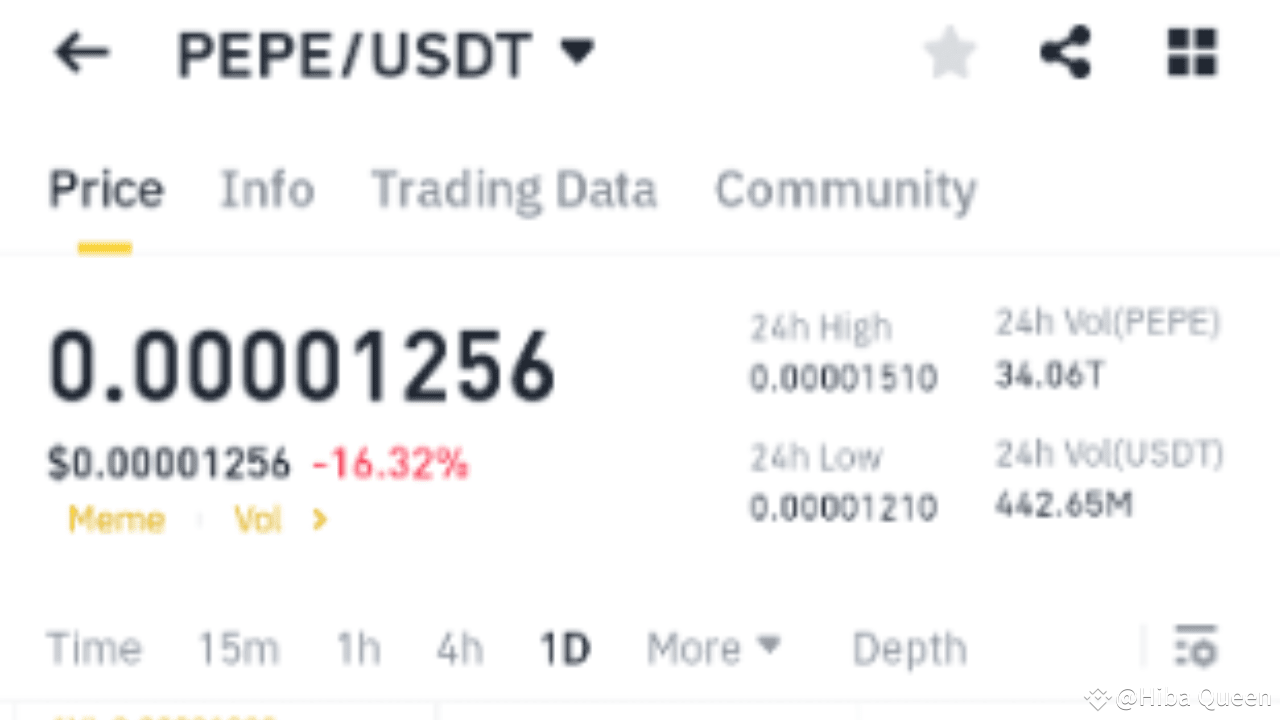Expand the Vol details chevron

(320, 519)
